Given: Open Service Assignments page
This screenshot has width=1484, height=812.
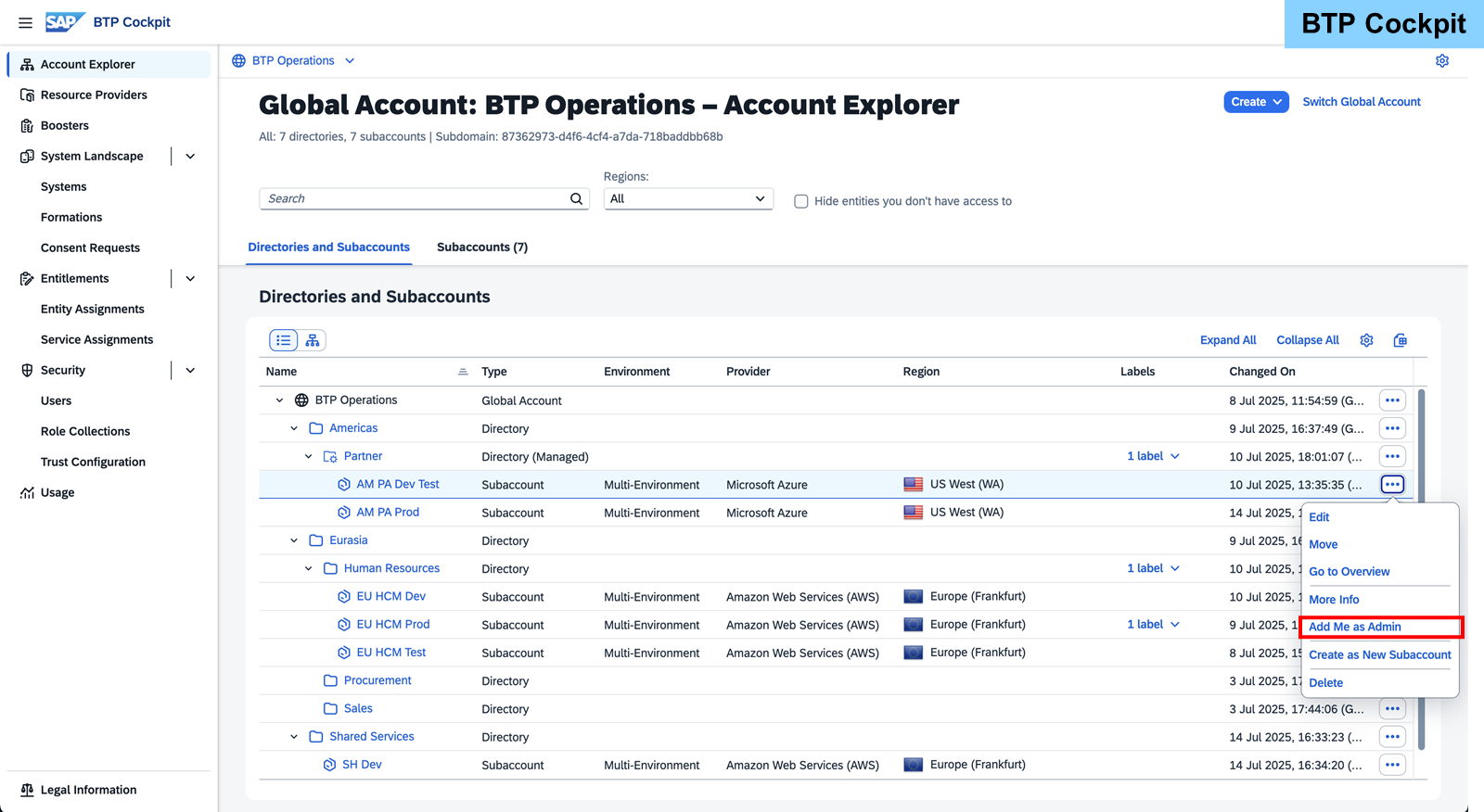Looking at the screenshot, I should pyautogui.click(x=96, y=339).
